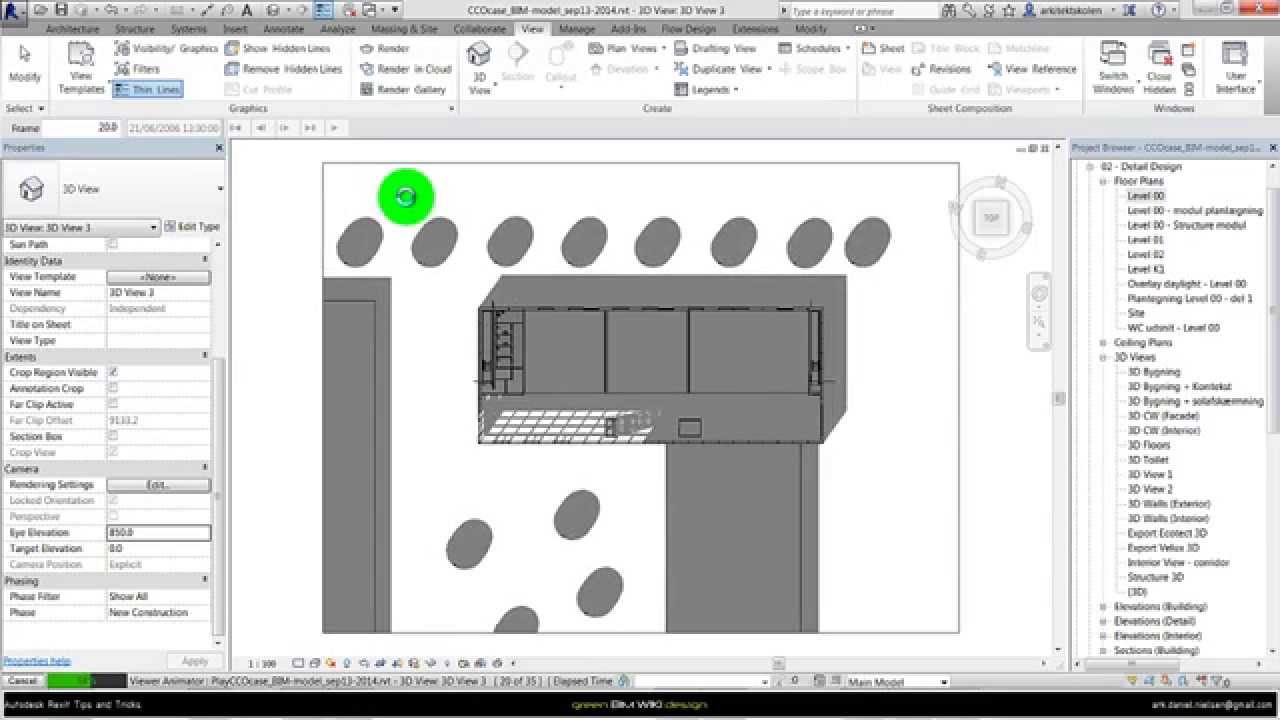Click the play animation button

334,128
